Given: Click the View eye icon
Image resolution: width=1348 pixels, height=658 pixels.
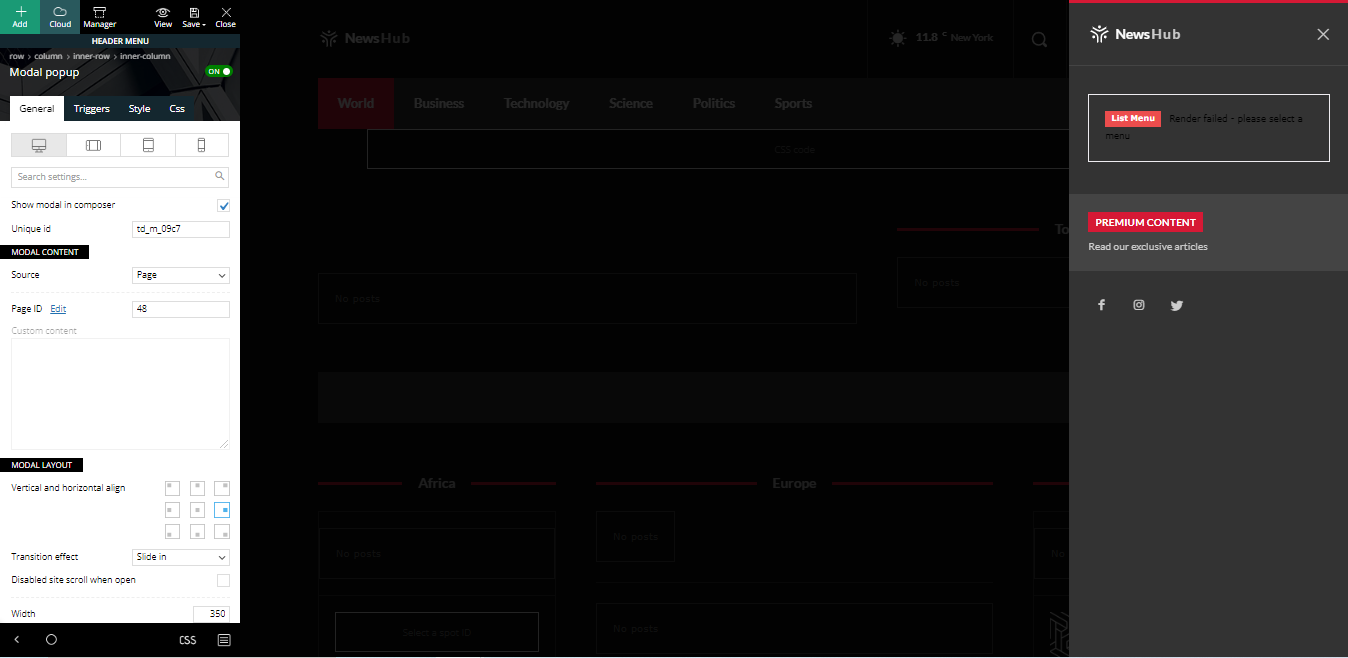Looking at the screenshot, I should pyautogui.click(x=163, y=17).
